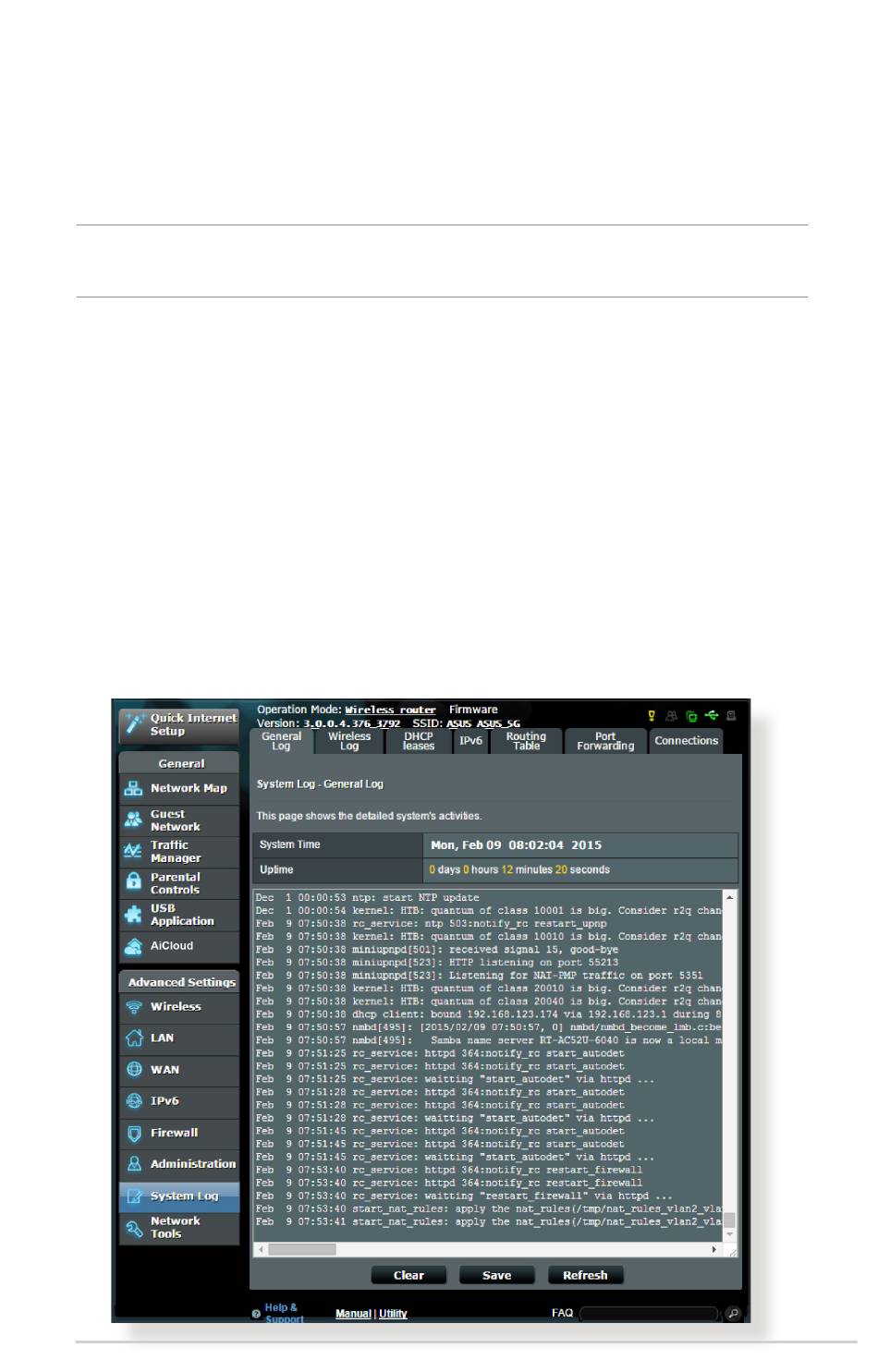Open the Firewall shield icon
The width and height of the screenshot is (878, 1372).
134,1133
